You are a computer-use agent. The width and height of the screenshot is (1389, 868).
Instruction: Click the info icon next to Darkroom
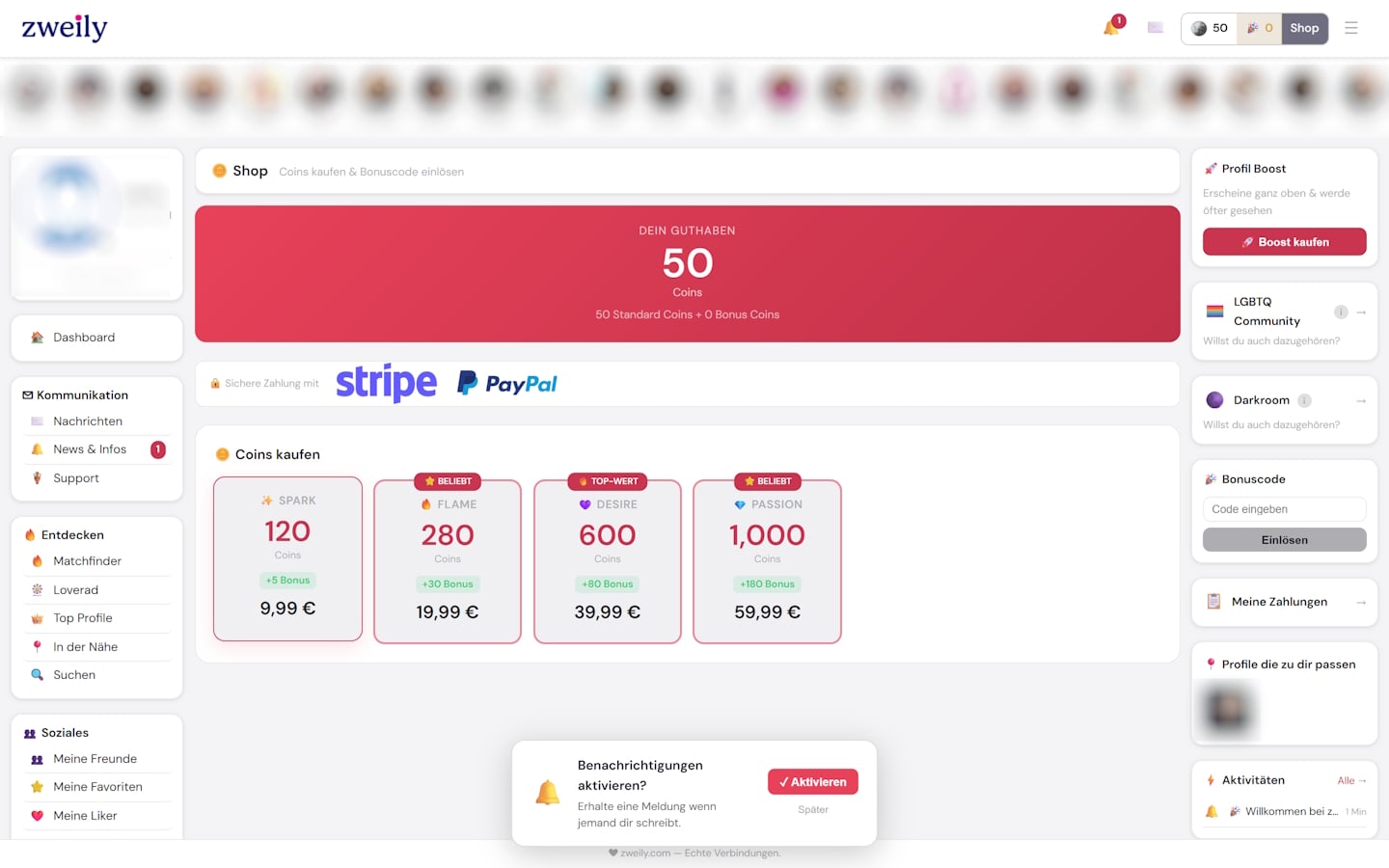coord(1304,400)
